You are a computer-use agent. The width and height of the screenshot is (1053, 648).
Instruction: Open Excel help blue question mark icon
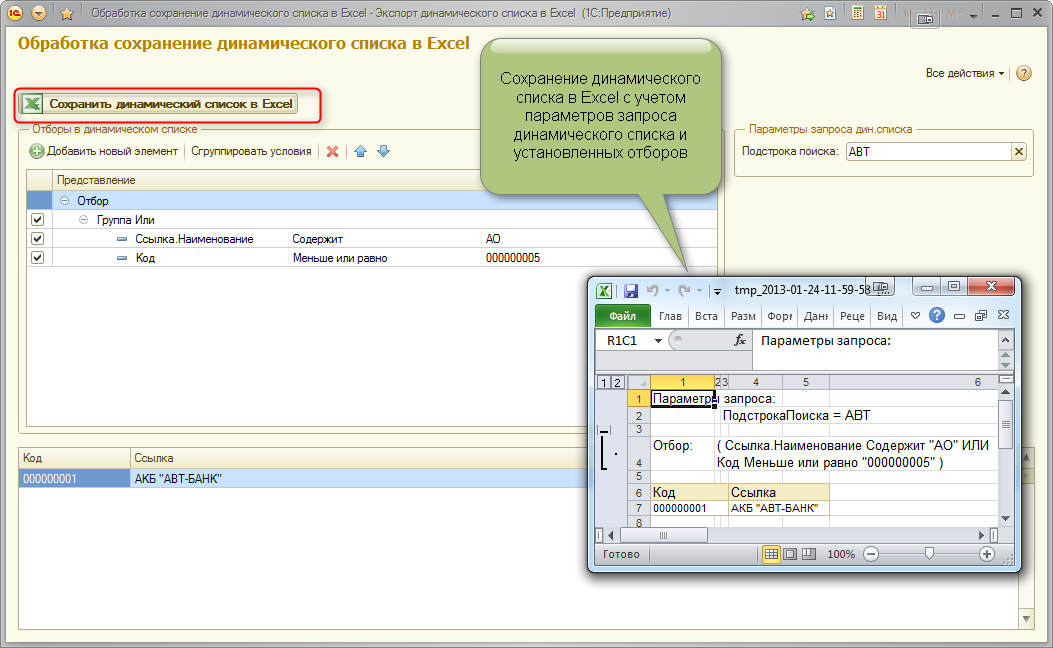(937, 316)
